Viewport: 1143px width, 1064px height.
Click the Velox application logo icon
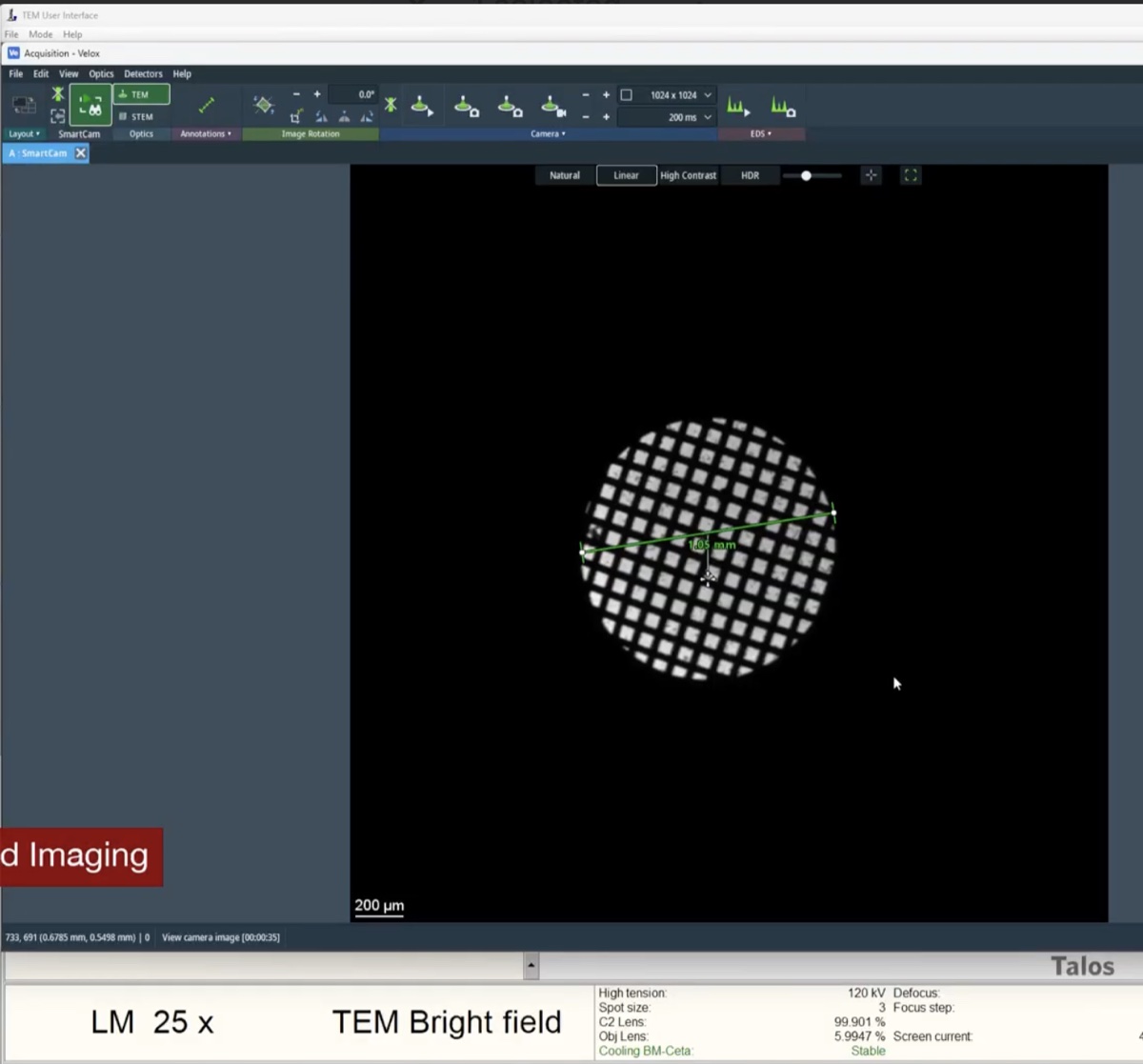click(13, 53)
